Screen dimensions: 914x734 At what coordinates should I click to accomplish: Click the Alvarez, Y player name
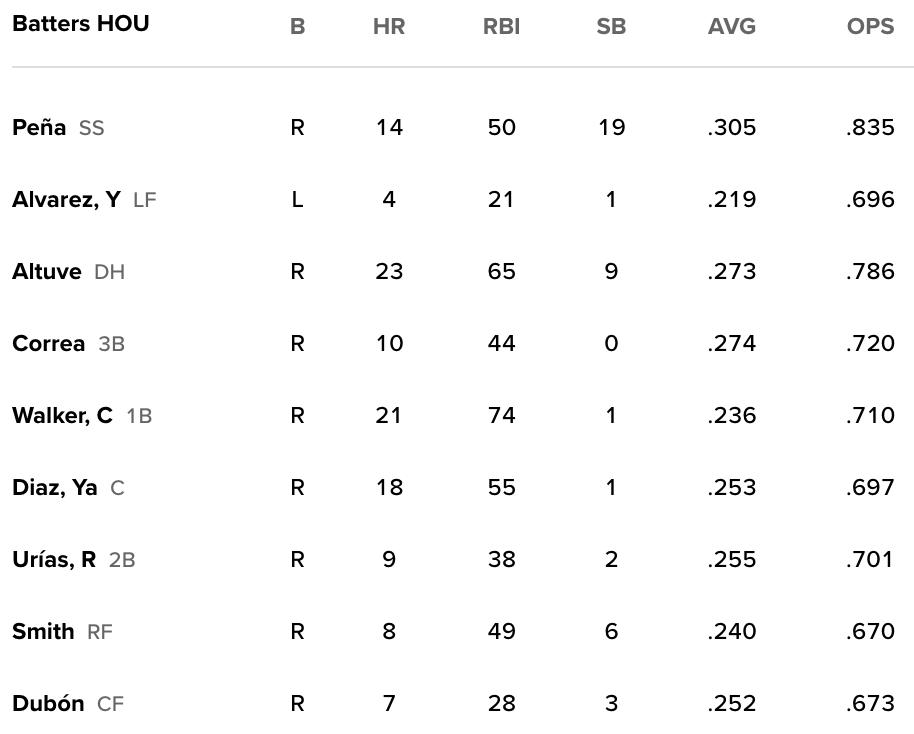pyautogui.click(x=66, y=200)
